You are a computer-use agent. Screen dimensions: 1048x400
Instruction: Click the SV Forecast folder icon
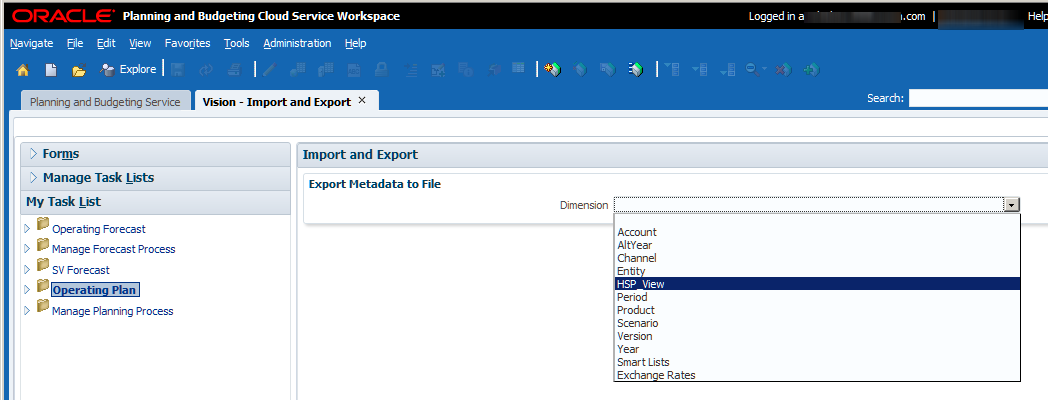point(43,265)
